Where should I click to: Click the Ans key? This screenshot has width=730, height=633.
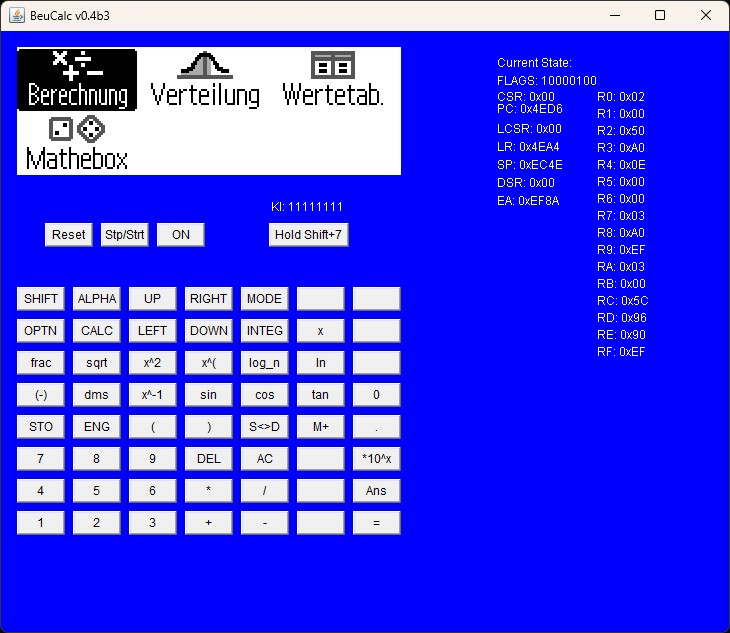[376, 491]
